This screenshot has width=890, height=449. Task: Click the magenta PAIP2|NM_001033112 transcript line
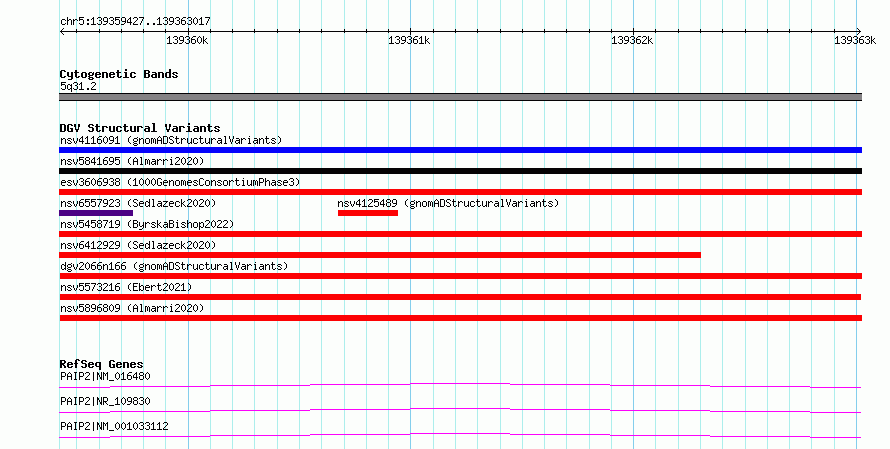tap(460, 436)
